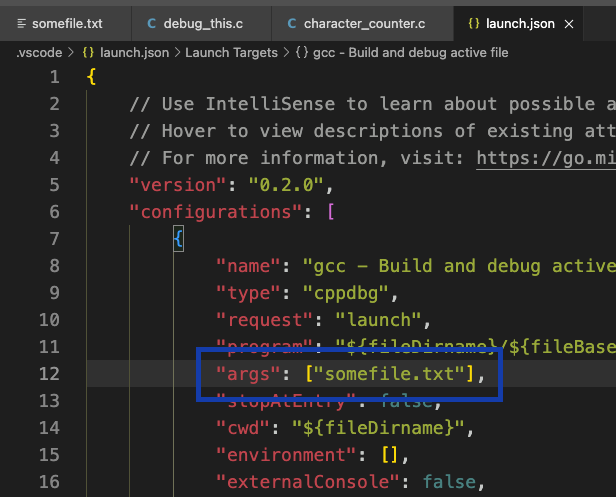Click line number 12 in the gutter
The height and width of the screenshot is (497, 616).
[50, 374]
